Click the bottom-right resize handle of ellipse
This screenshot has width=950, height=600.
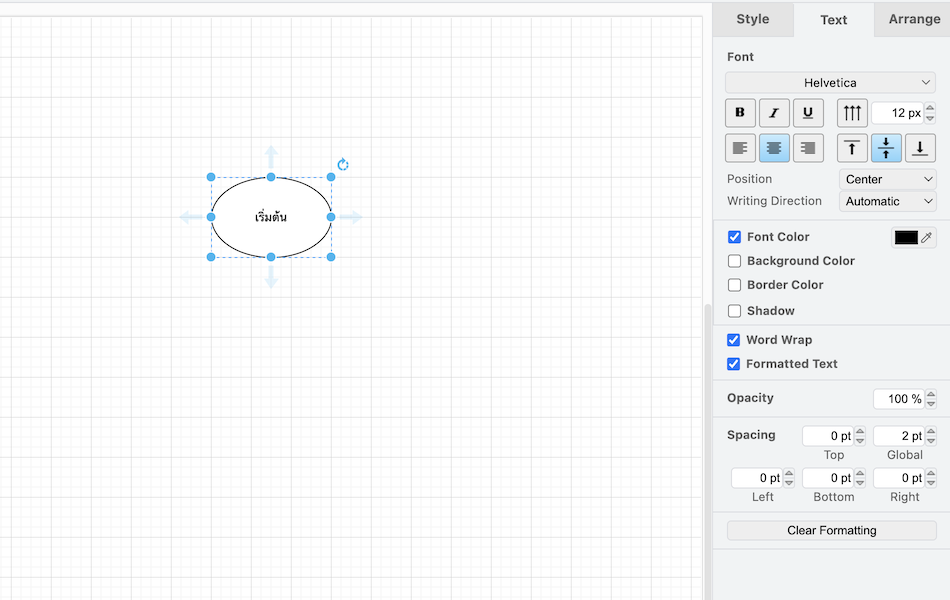tap(331, 257)
